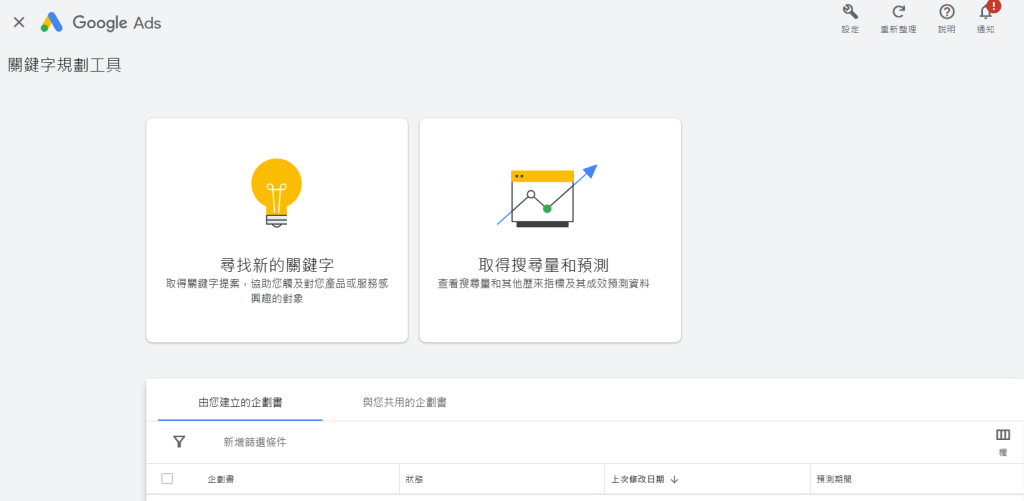Open the 說明 help icon
The image size is (1024, 501).
click(x=946, y=12)
